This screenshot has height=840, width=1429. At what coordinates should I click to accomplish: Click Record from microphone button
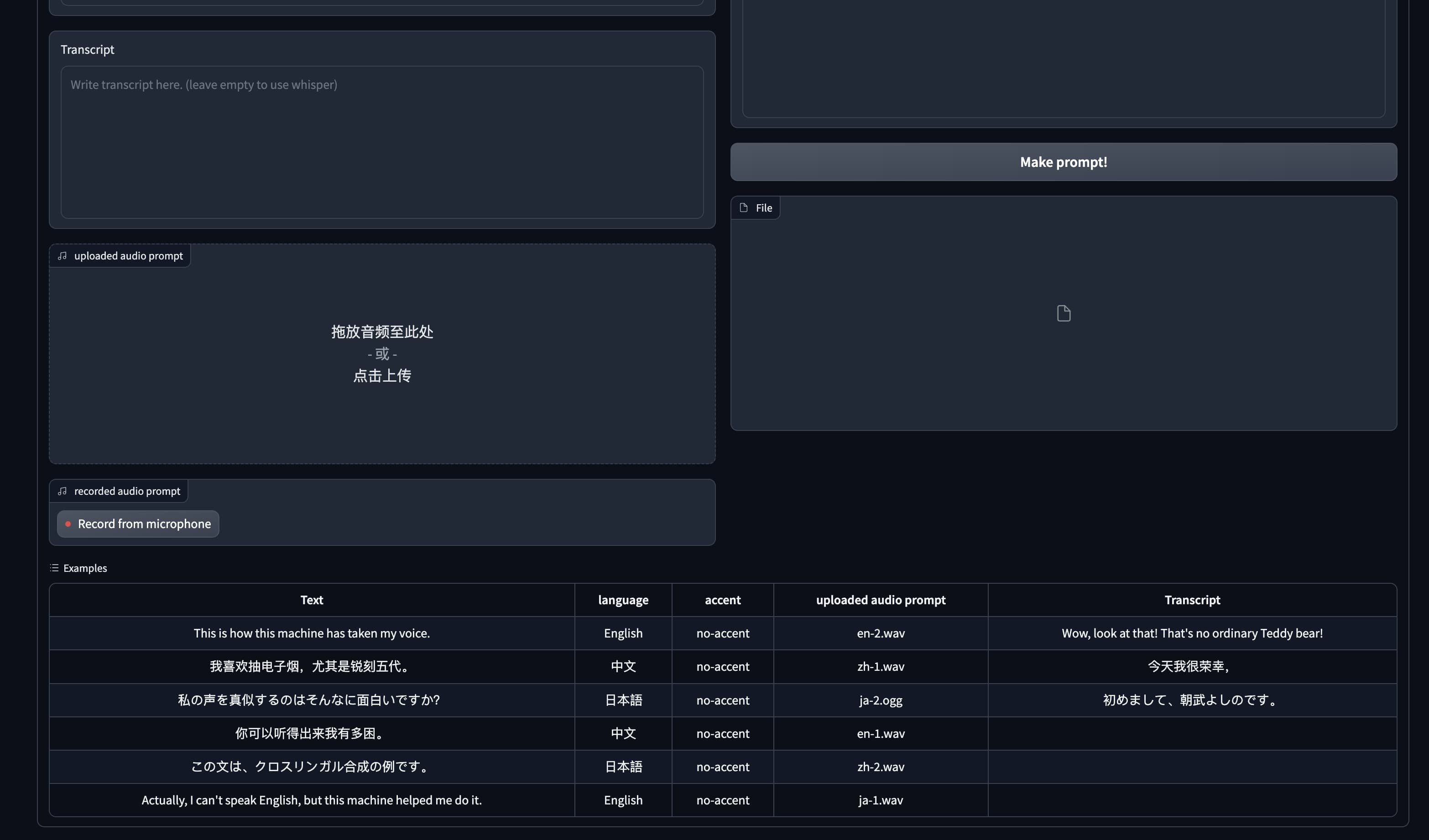[x=138, y=524]
